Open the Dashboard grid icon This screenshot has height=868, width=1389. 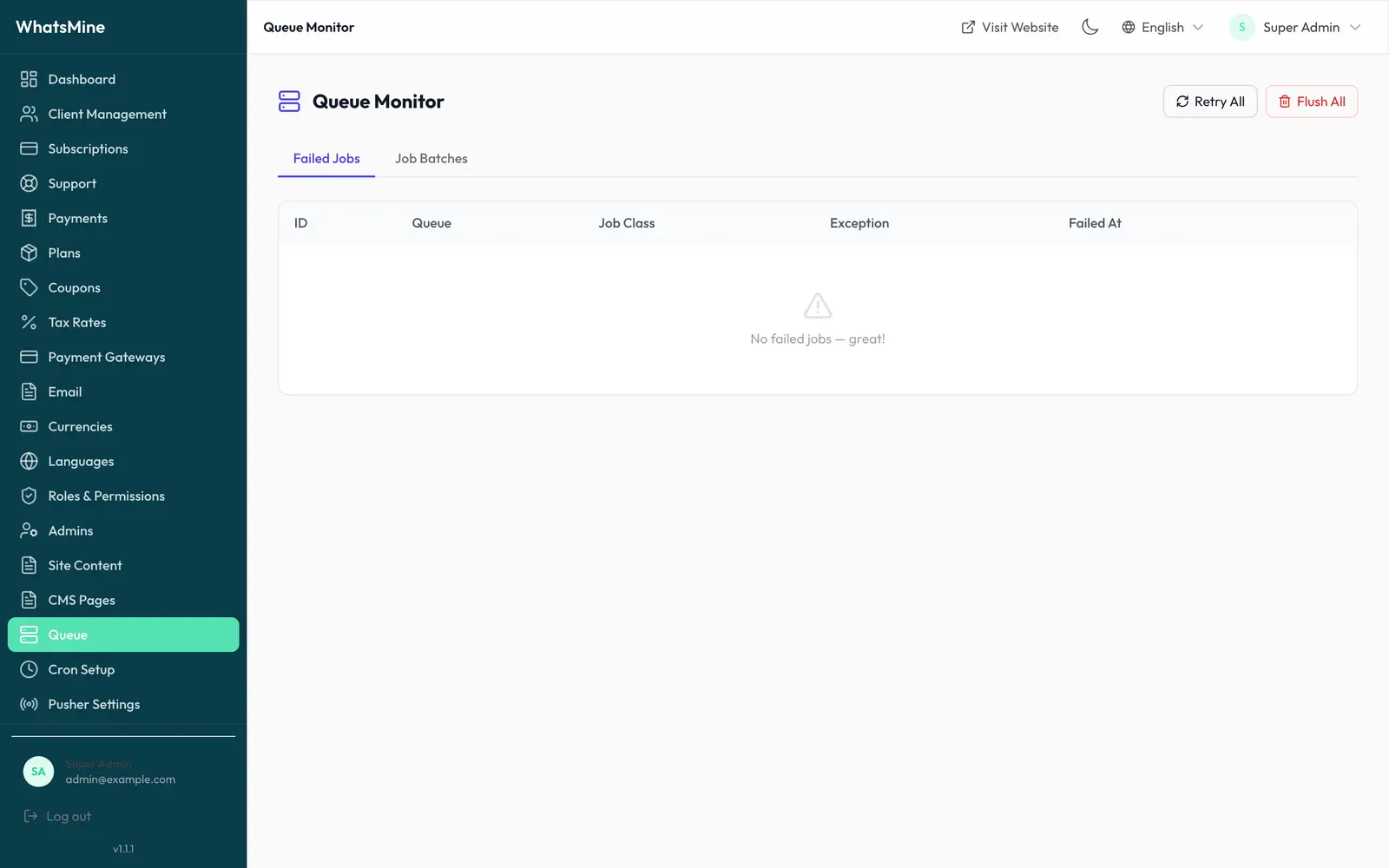click(29, 79)
